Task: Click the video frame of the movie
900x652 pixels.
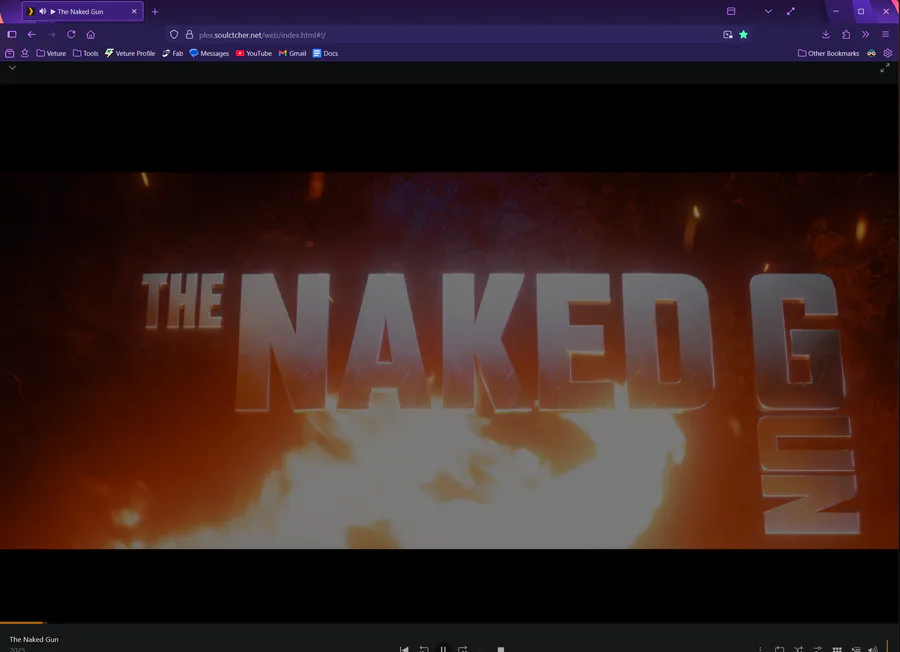Action: (x=449, y=360)
